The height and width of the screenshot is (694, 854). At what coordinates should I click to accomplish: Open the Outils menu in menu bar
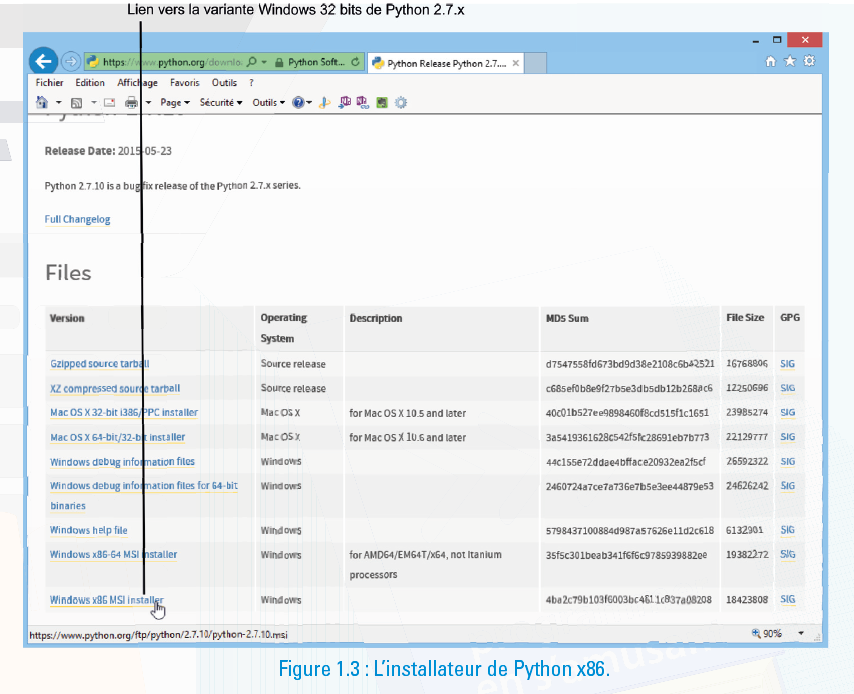click(x=224, y=83)
